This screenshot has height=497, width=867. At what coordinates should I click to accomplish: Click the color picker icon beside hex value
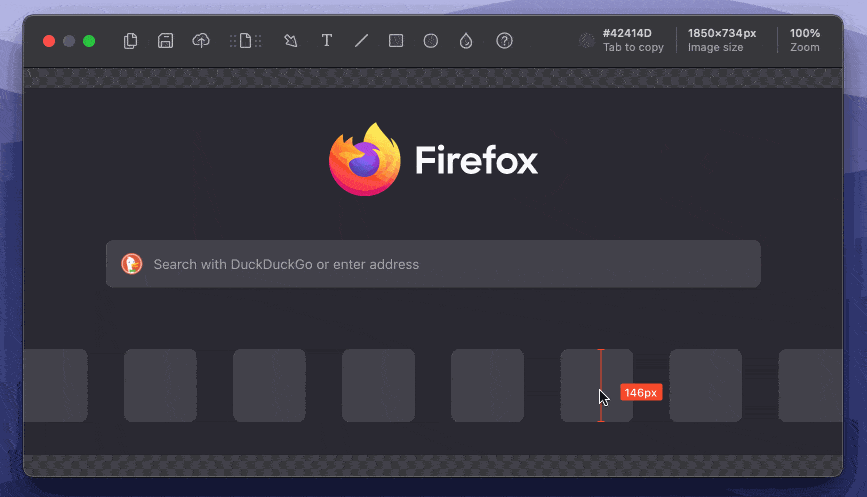[587, 41]
